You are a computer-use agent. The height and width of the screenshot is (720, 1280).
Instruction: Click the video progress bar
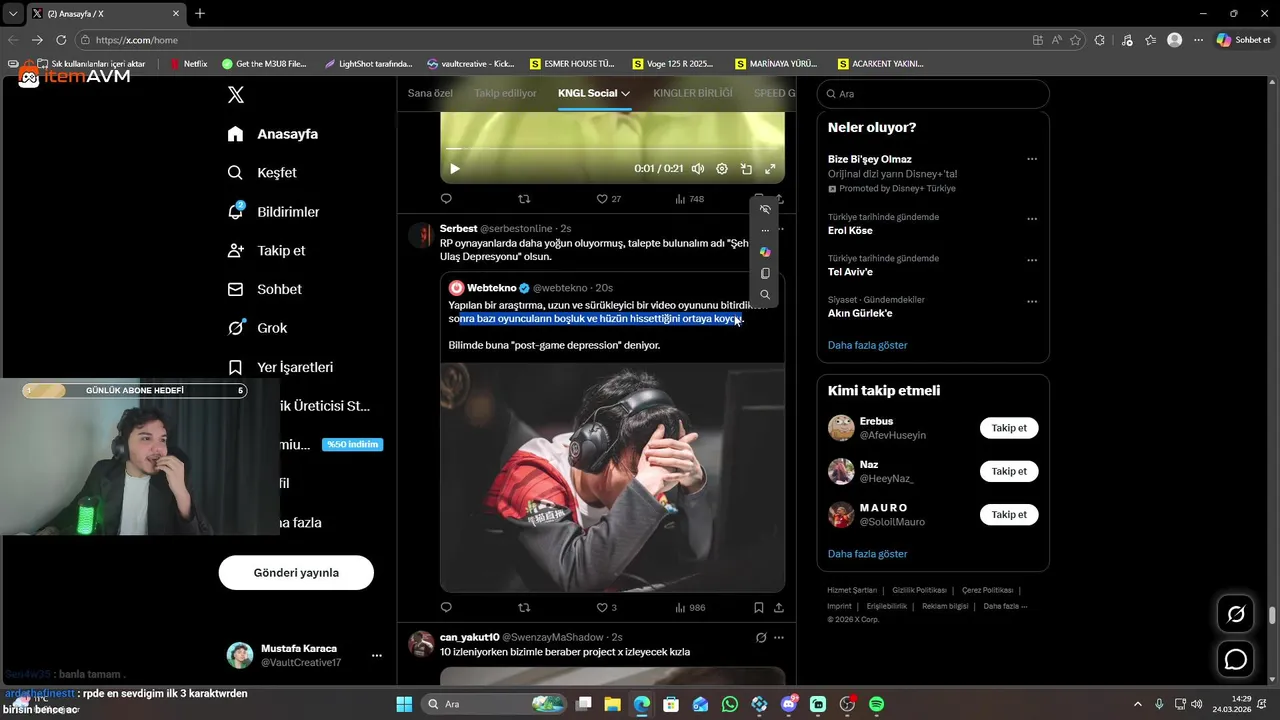612,150
